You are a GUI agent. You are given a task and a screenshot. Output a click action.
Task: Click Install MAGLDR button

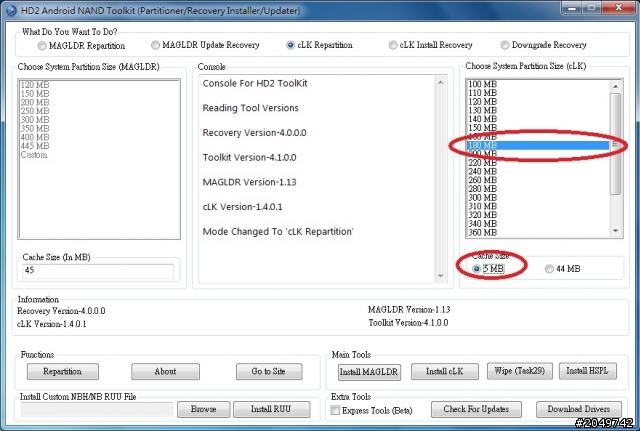pos(369,372)
